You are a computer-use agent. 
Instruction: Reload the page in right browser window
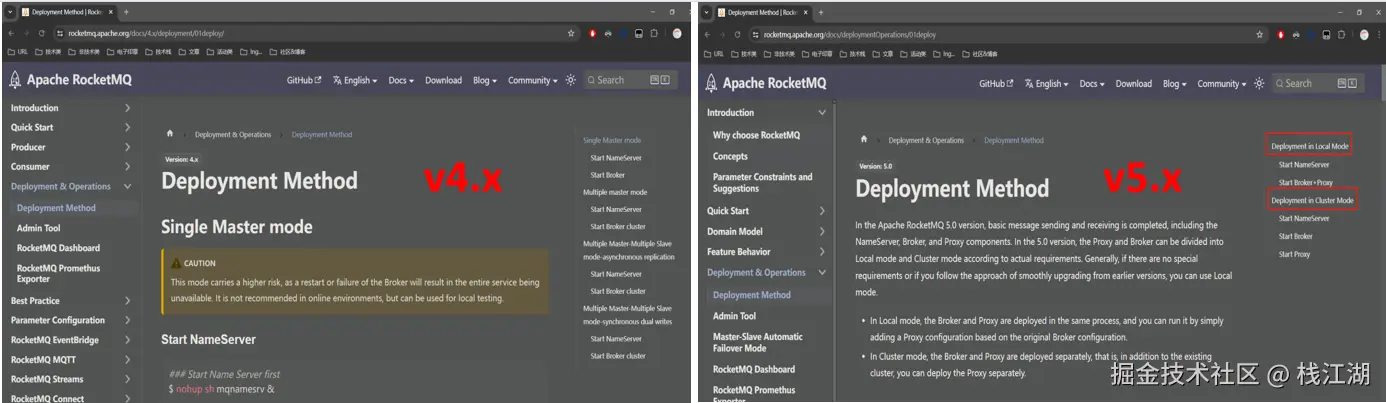(739, 34)
